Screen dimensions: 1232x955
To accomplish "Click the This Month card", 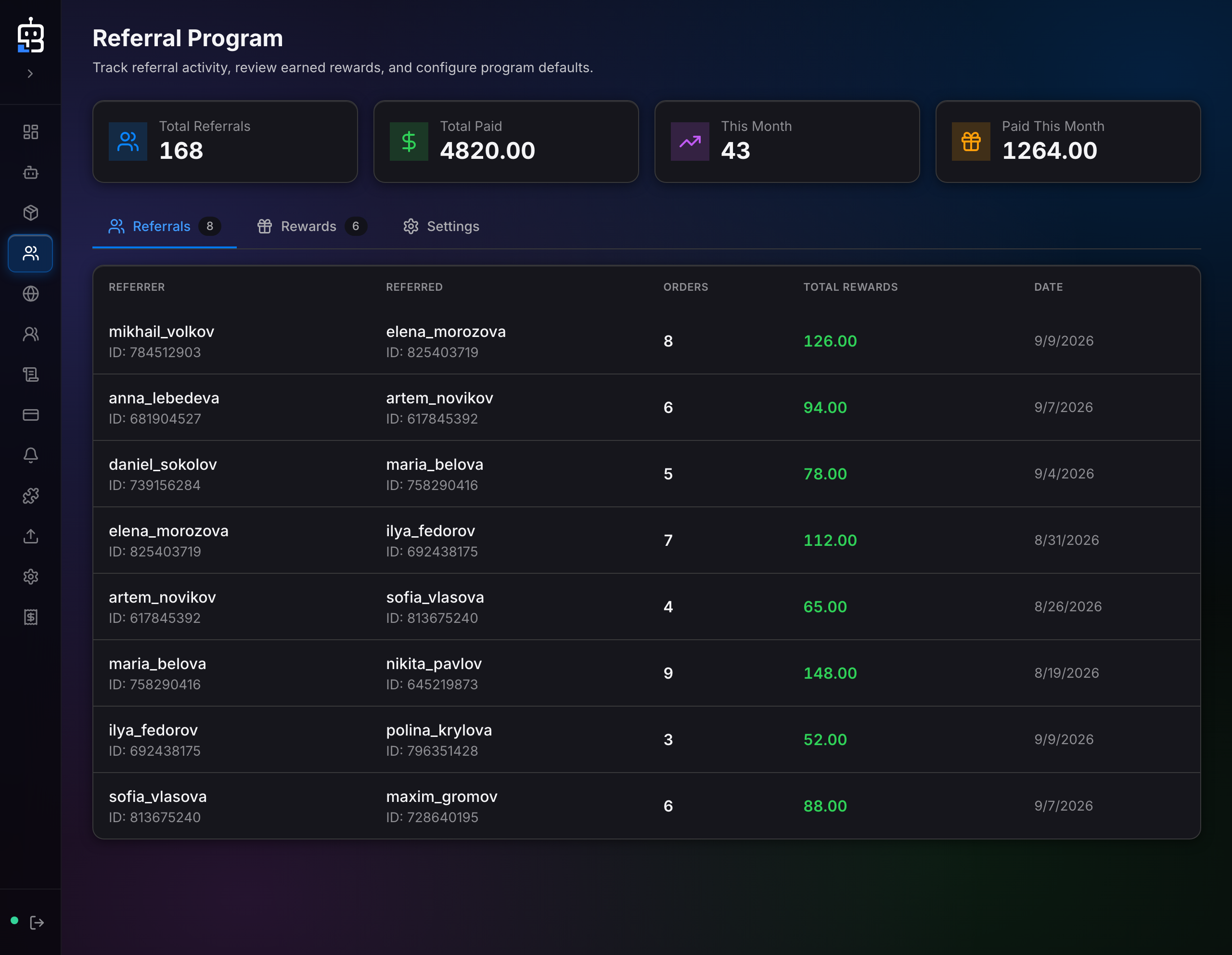I will 787,142.
